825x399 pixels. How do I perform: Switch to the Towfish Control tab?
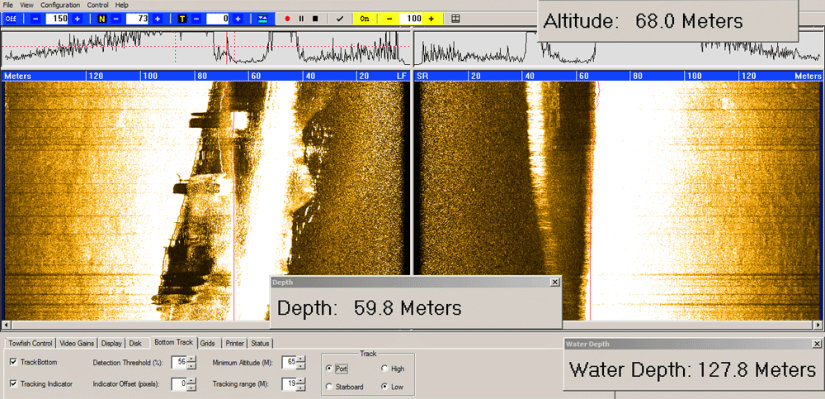tap(30, 343)
